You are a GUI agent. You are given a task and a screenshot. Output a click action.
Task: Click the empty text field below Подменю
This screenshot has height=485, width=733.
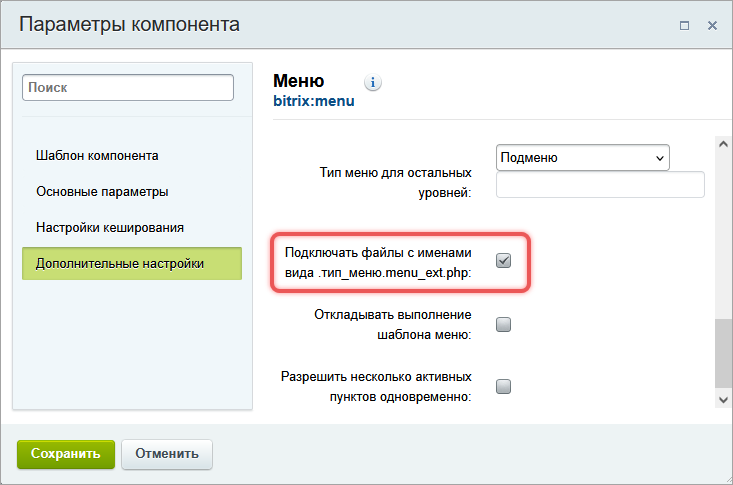(x=600, y=185)
